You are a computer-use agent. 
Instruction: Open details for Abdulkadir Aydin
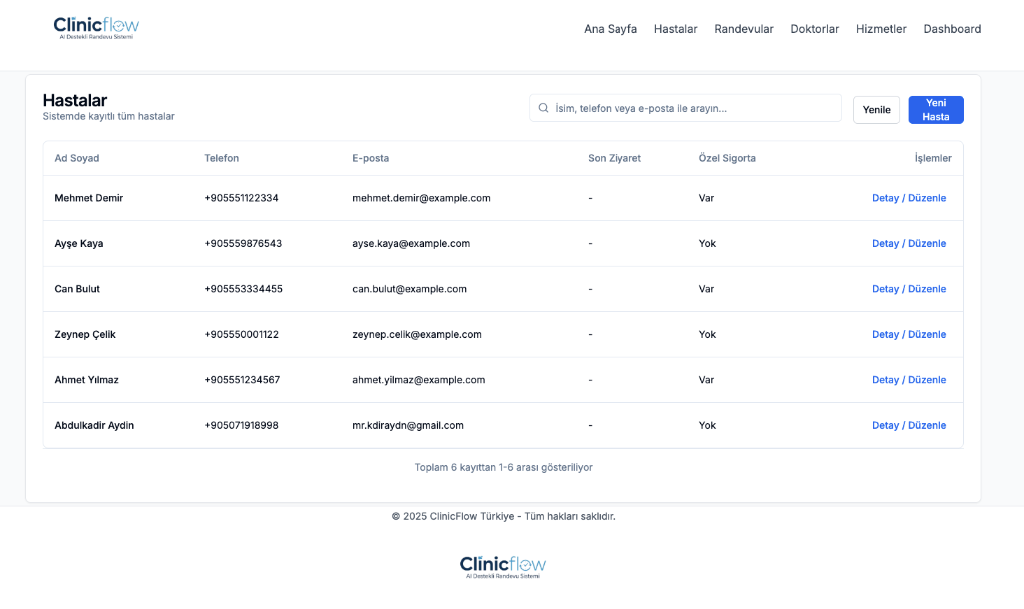coord(908,426)
